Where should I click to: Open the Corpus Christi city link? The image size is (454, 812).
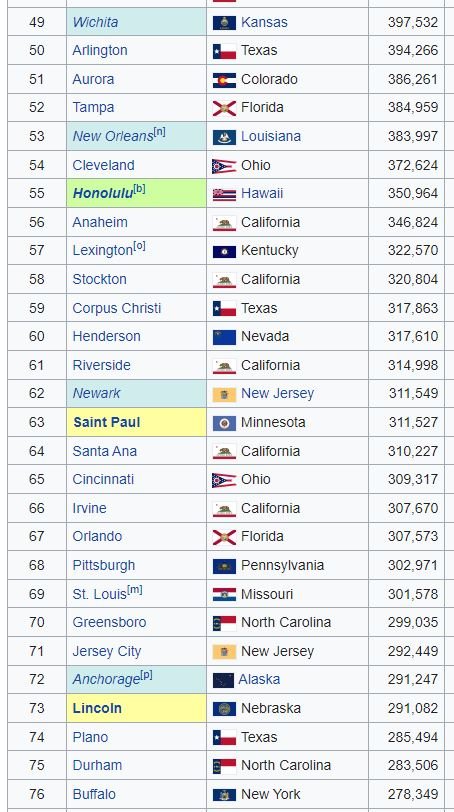pos(116,308)
